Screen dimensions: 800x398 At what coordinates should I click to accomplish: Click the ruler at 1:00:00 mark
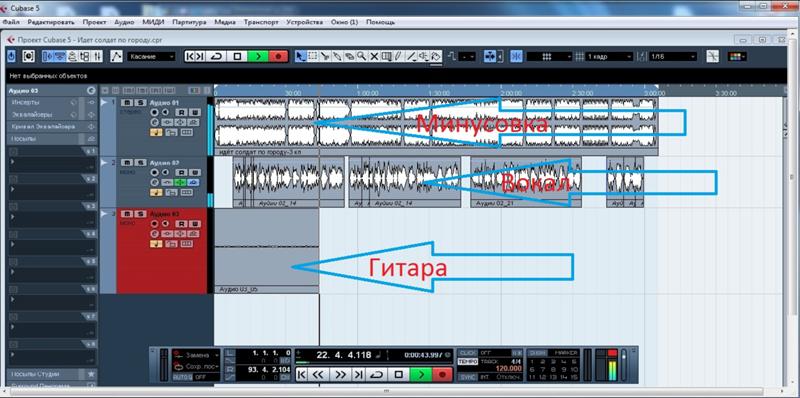pos(367,93)
